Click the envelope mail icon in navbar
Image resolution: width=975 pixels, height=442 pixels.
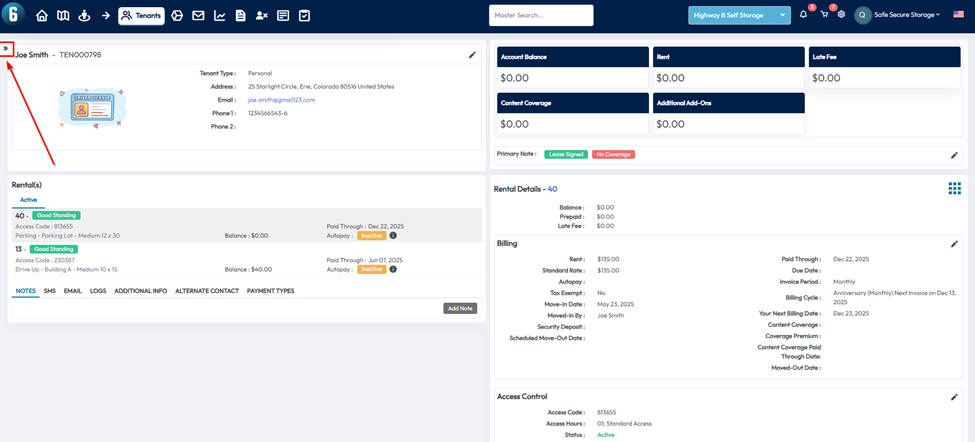pos(198,15)
